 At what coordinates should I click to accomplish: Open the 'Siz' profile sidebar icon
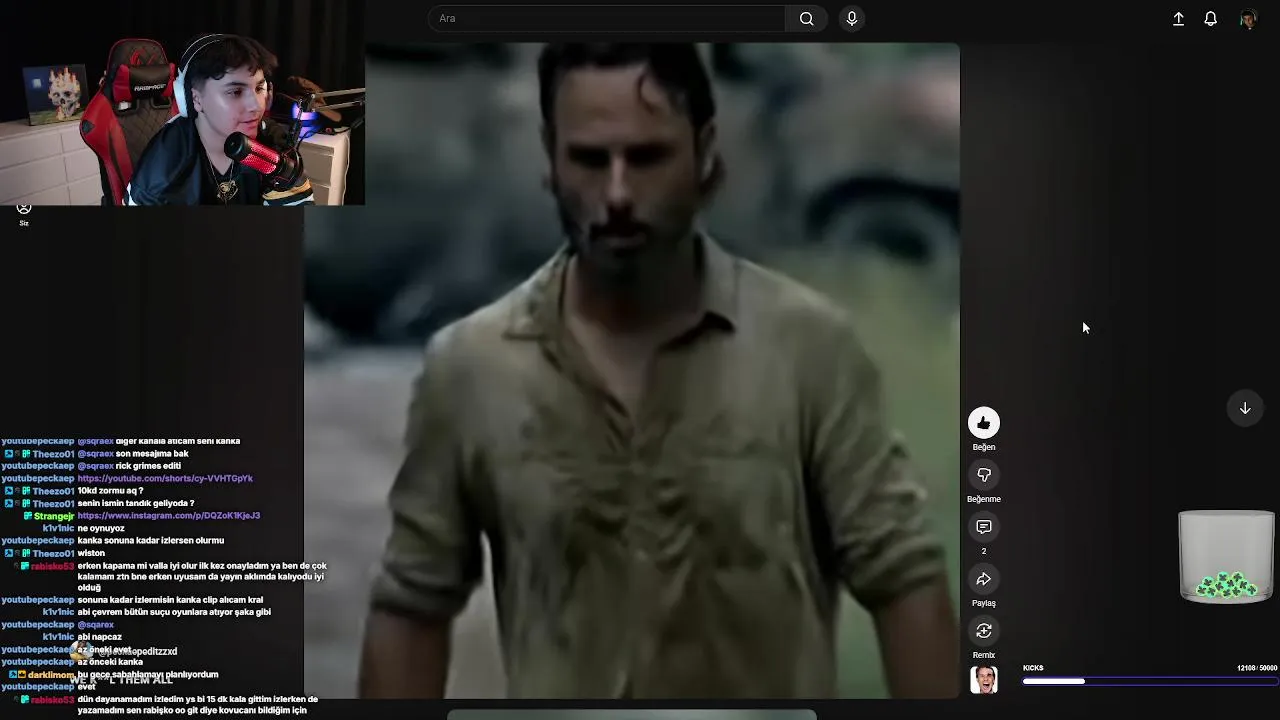[24, 213]
